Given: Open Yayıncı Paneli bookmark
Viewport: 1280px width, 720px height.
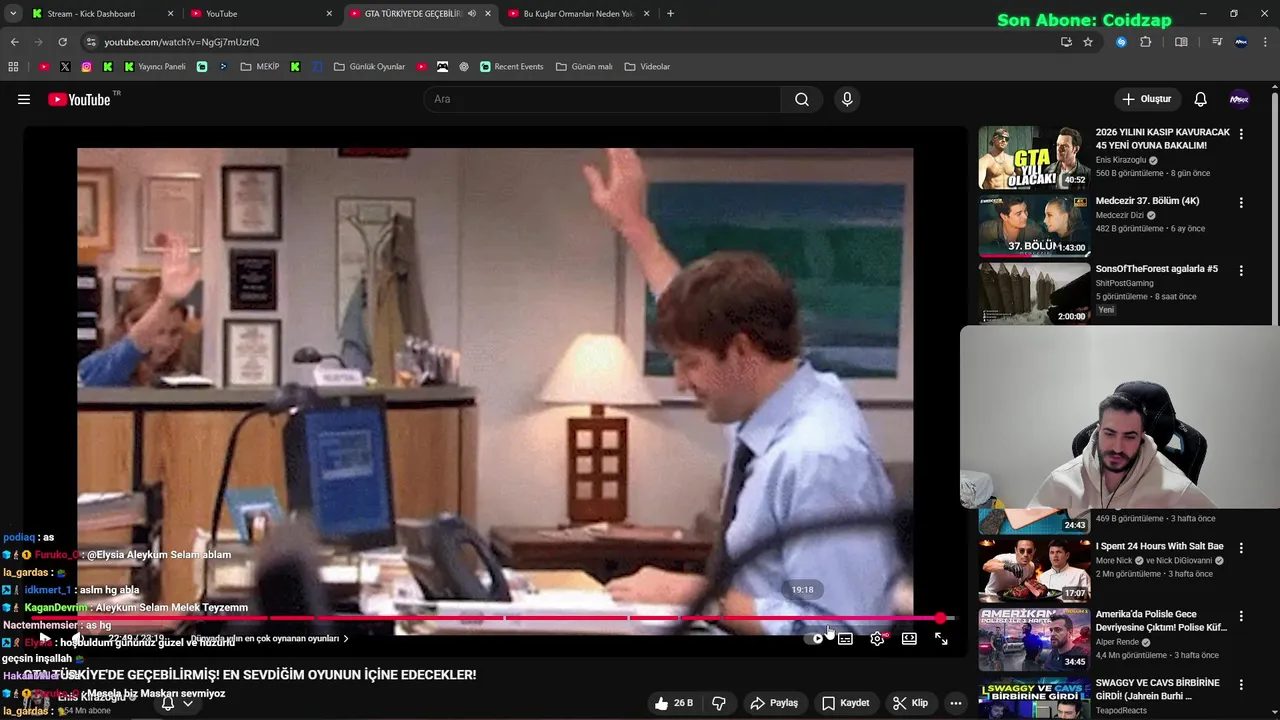Looking at the screenshot, I should (155, 67).
